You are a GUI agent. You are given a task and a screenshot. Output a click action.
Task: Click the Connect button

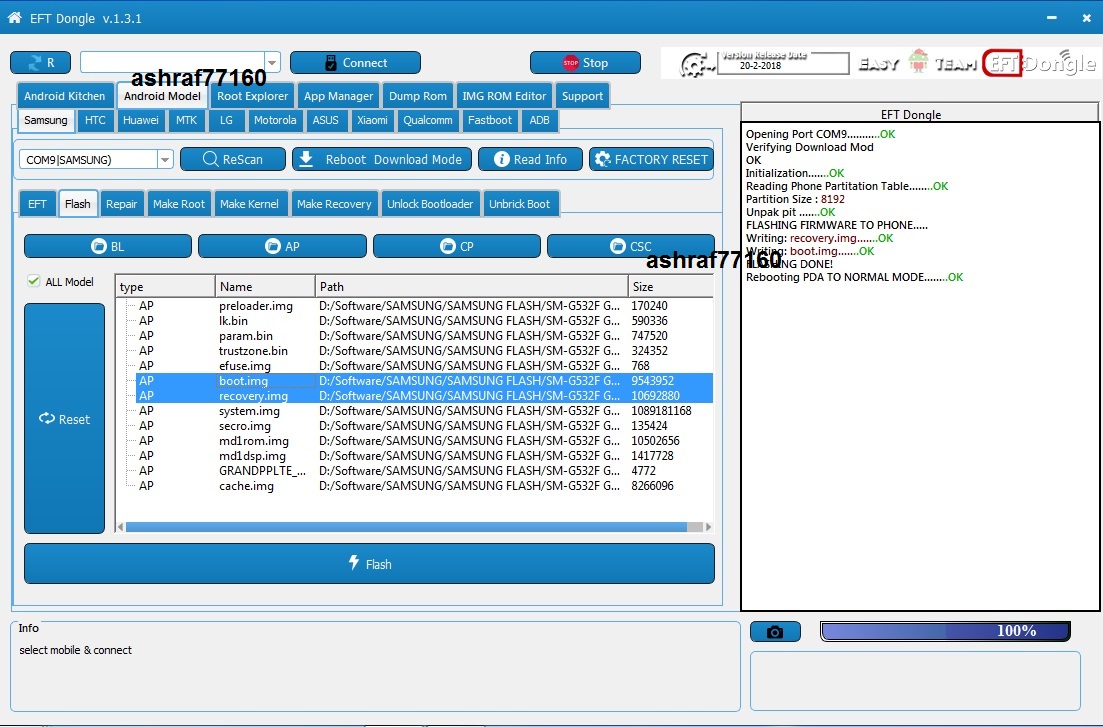point(355,63)
